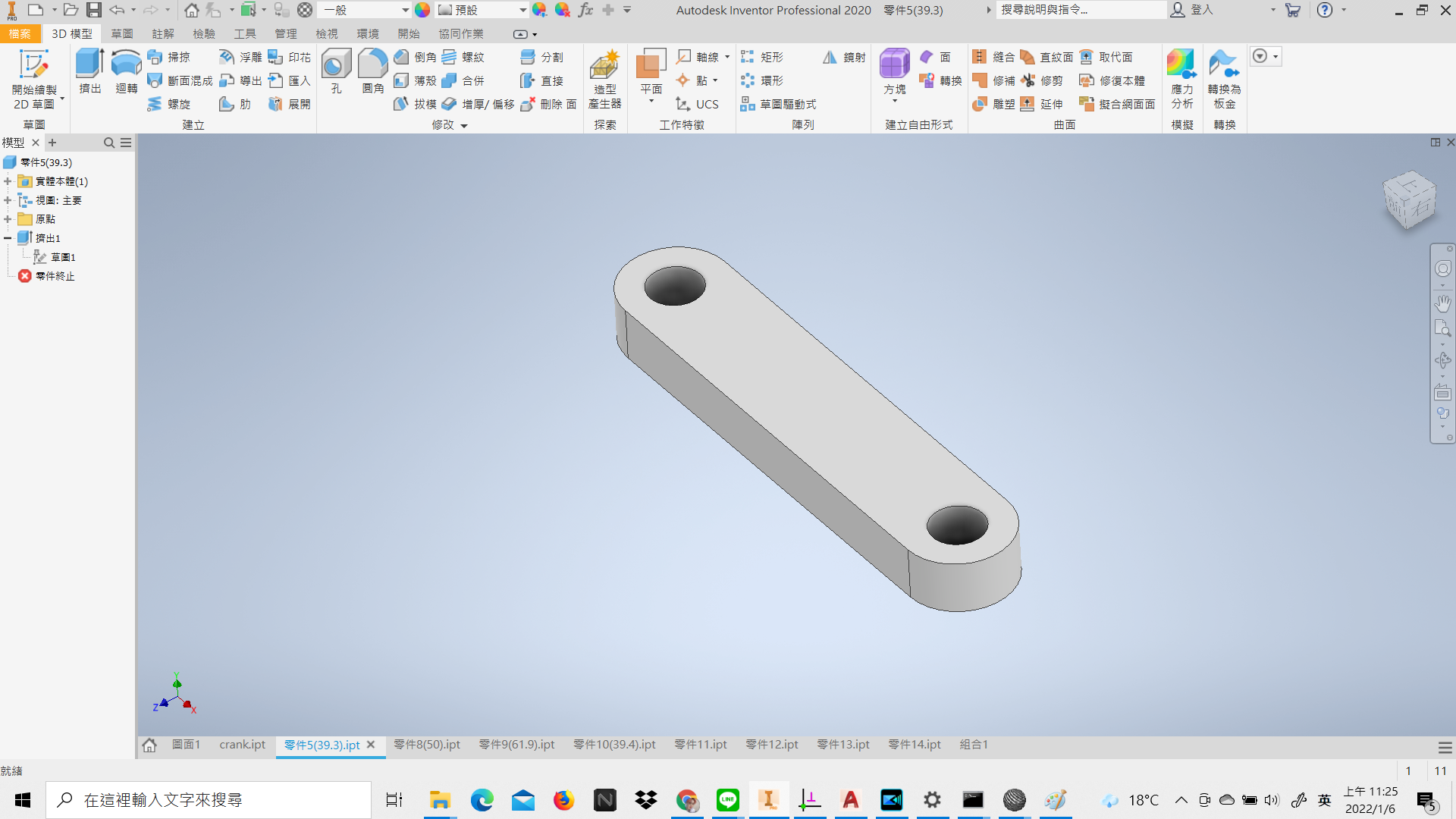Open the 工具 ribbon tab
This screenshot has height=819, width=1456.
pyautogui.click(x=245, y=34)
